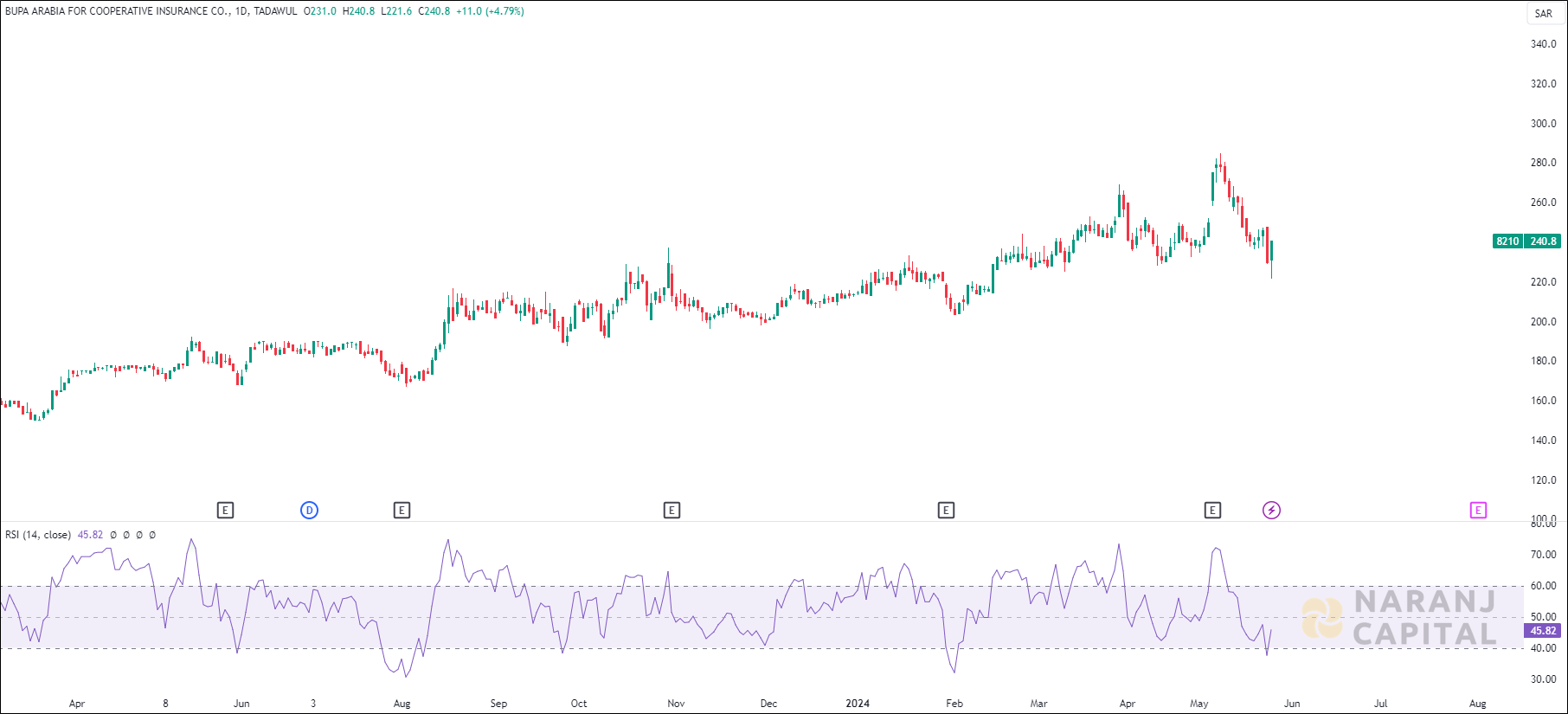Viewport: 1568px width, 714px height.
Task: Click the 30.00 RSI axis label
Action: tap(1543, 679)
